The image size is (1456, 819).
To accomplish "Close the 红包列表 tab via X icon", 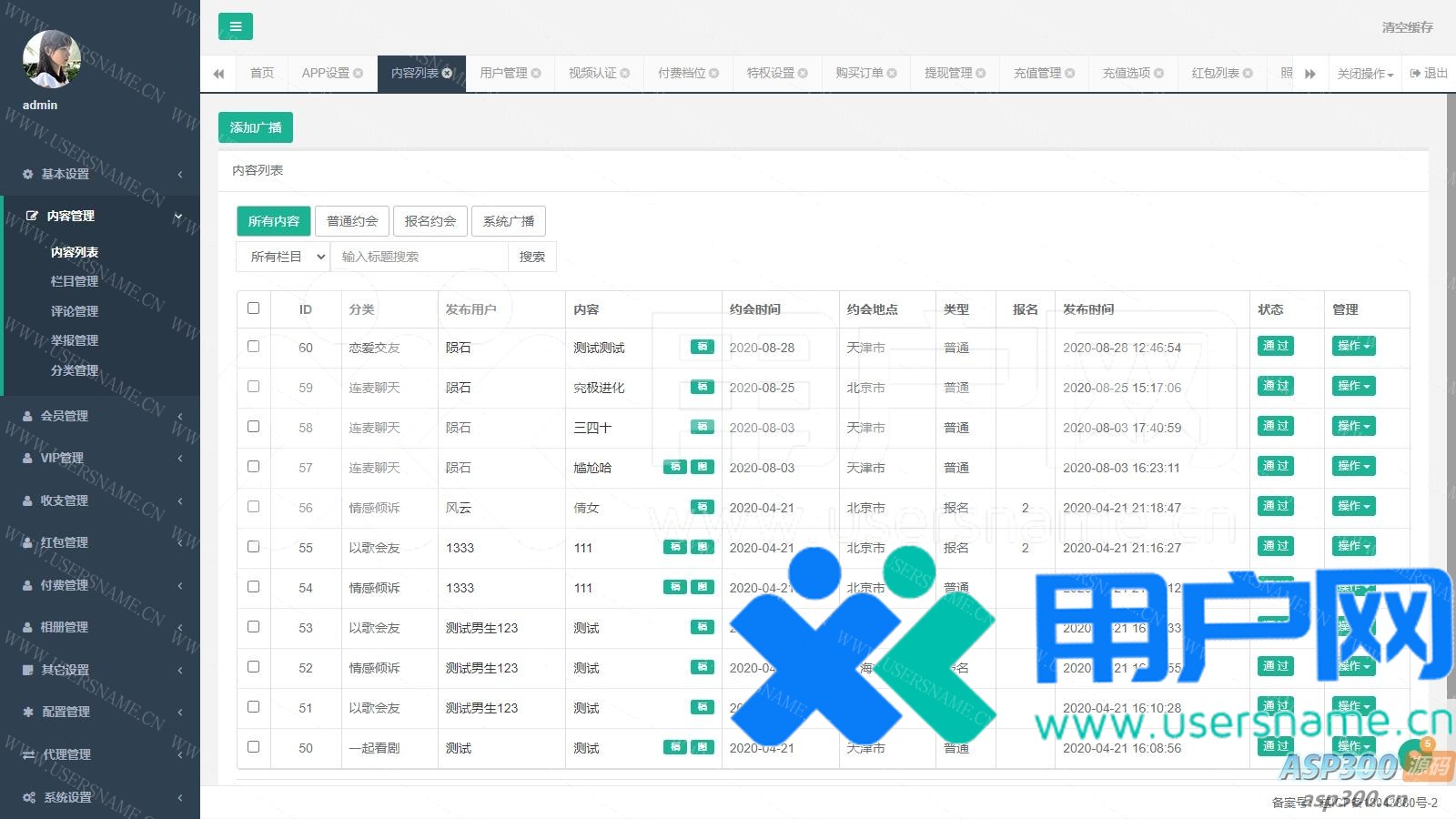I will pos(1248,73).
